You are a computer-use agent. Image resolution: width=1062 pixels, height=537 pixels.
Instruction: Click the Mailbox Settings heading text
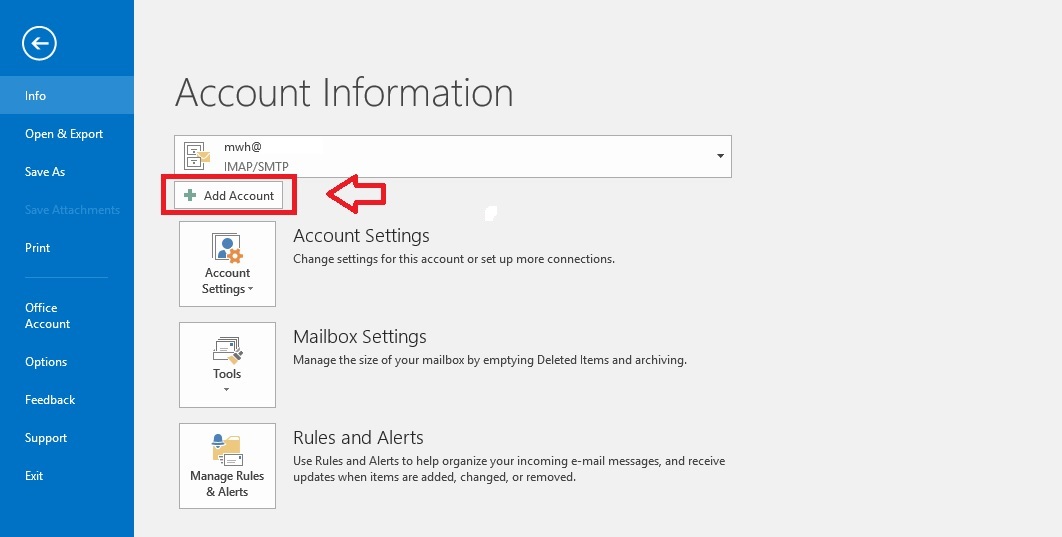(x=360, y=337)
